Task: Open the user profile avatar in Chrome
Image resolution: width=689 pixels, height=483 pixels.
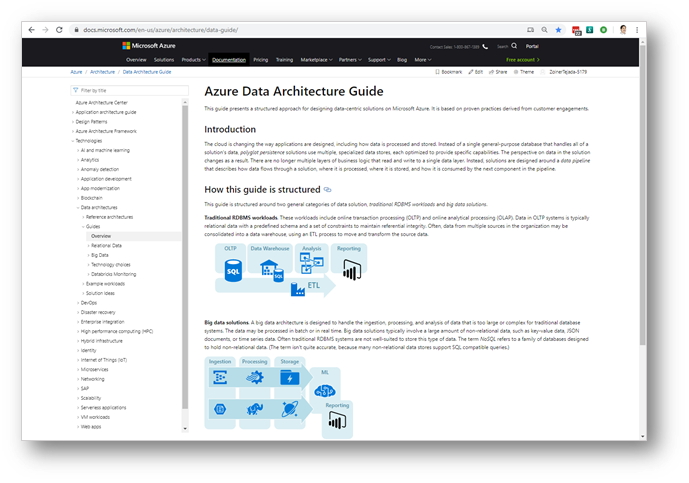Action: pos(623,30)
